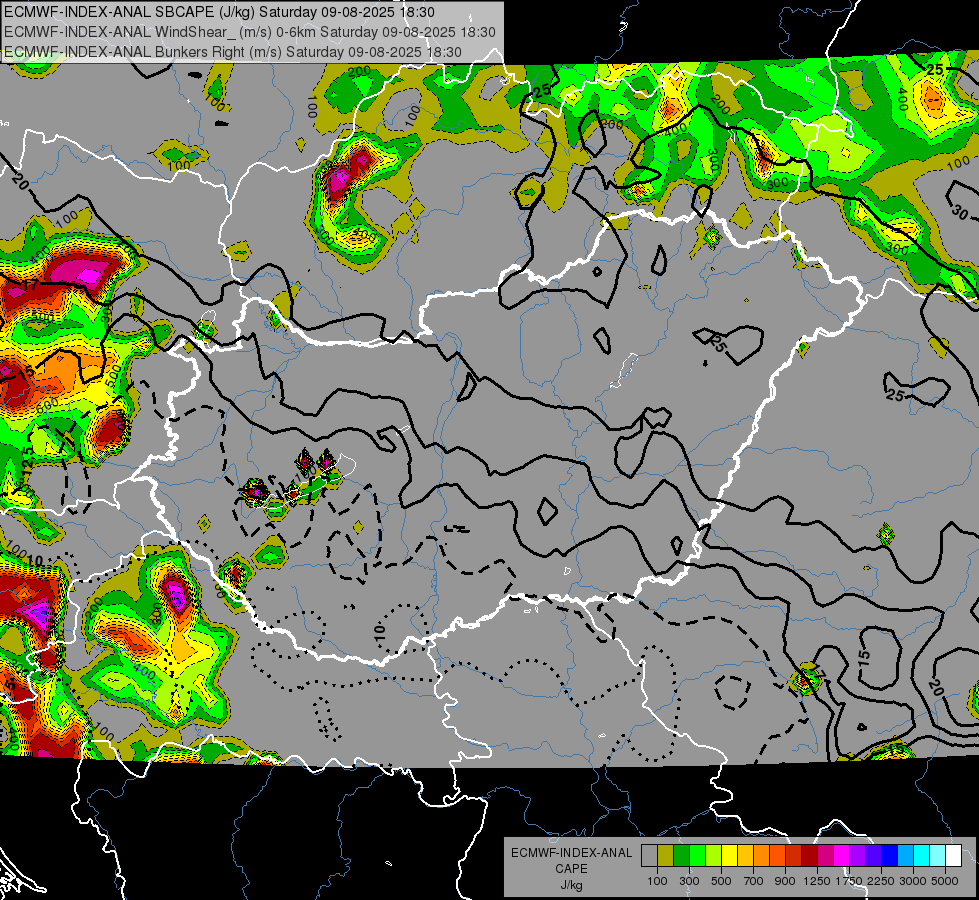Select the bright green legend swatch

(697, 856)
